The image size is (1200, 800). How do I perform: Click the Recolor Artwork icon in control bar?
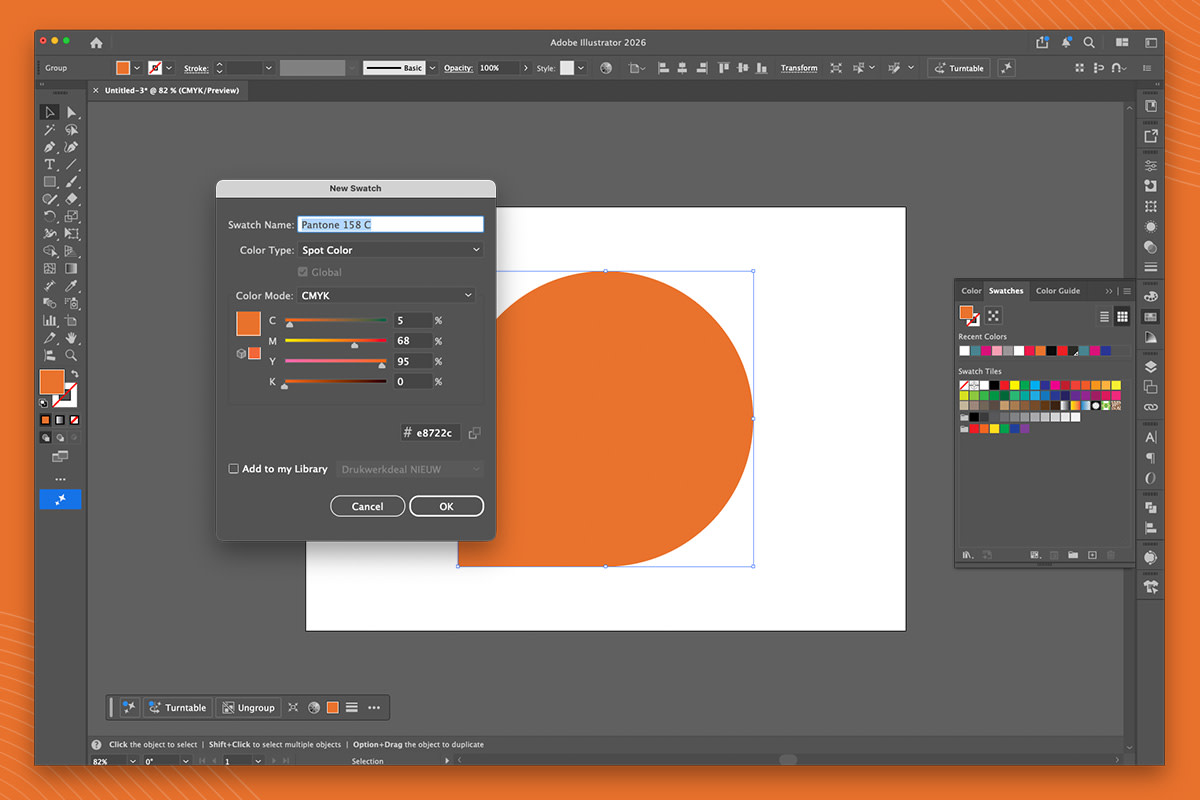(606, 68)
